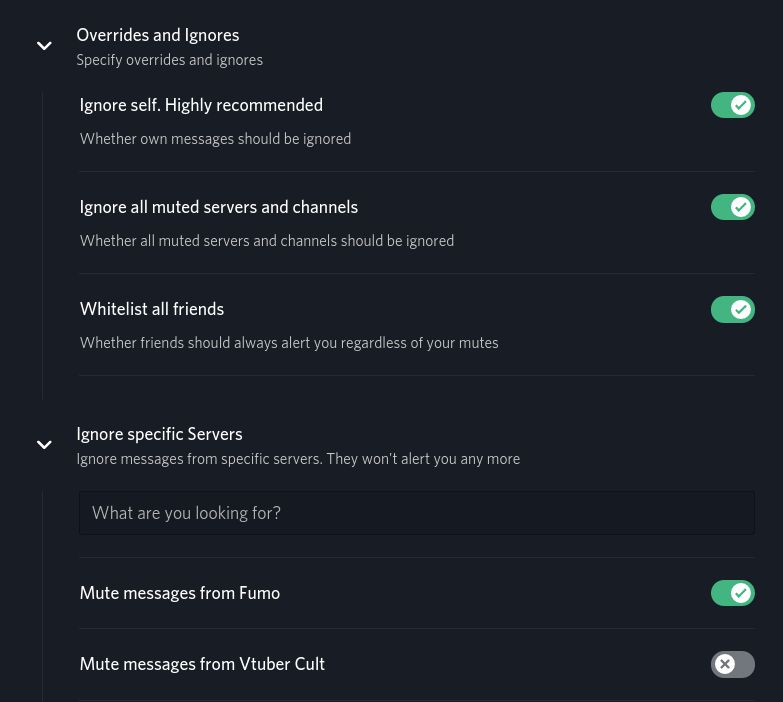Collapse the Ignore specific Servers chevron
Image resolution: width=783 pixels, height=702 pixels.
coord(44,445)
